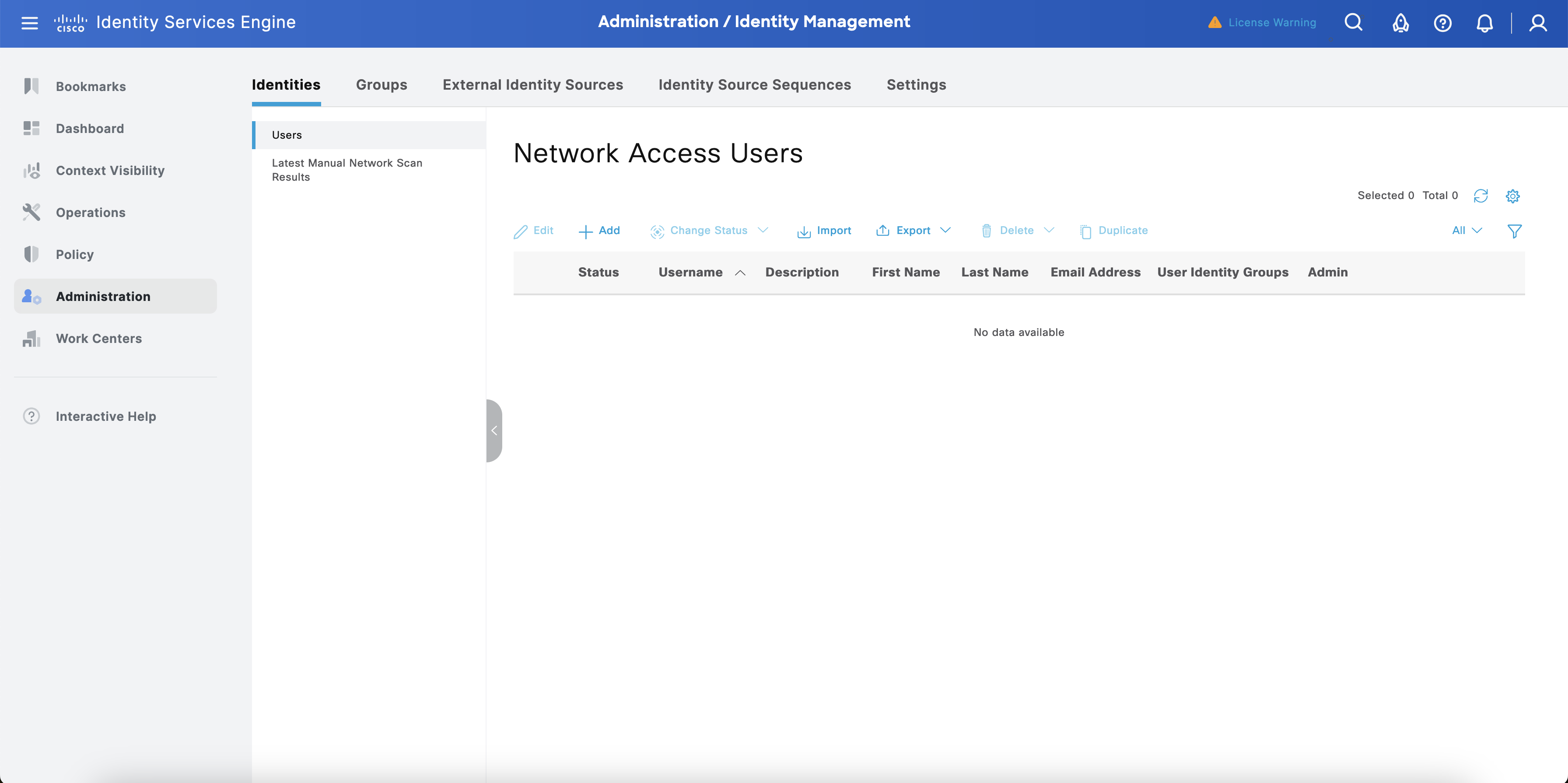
Task: Open External Identity Sources tab
Action: coord(532,84)
